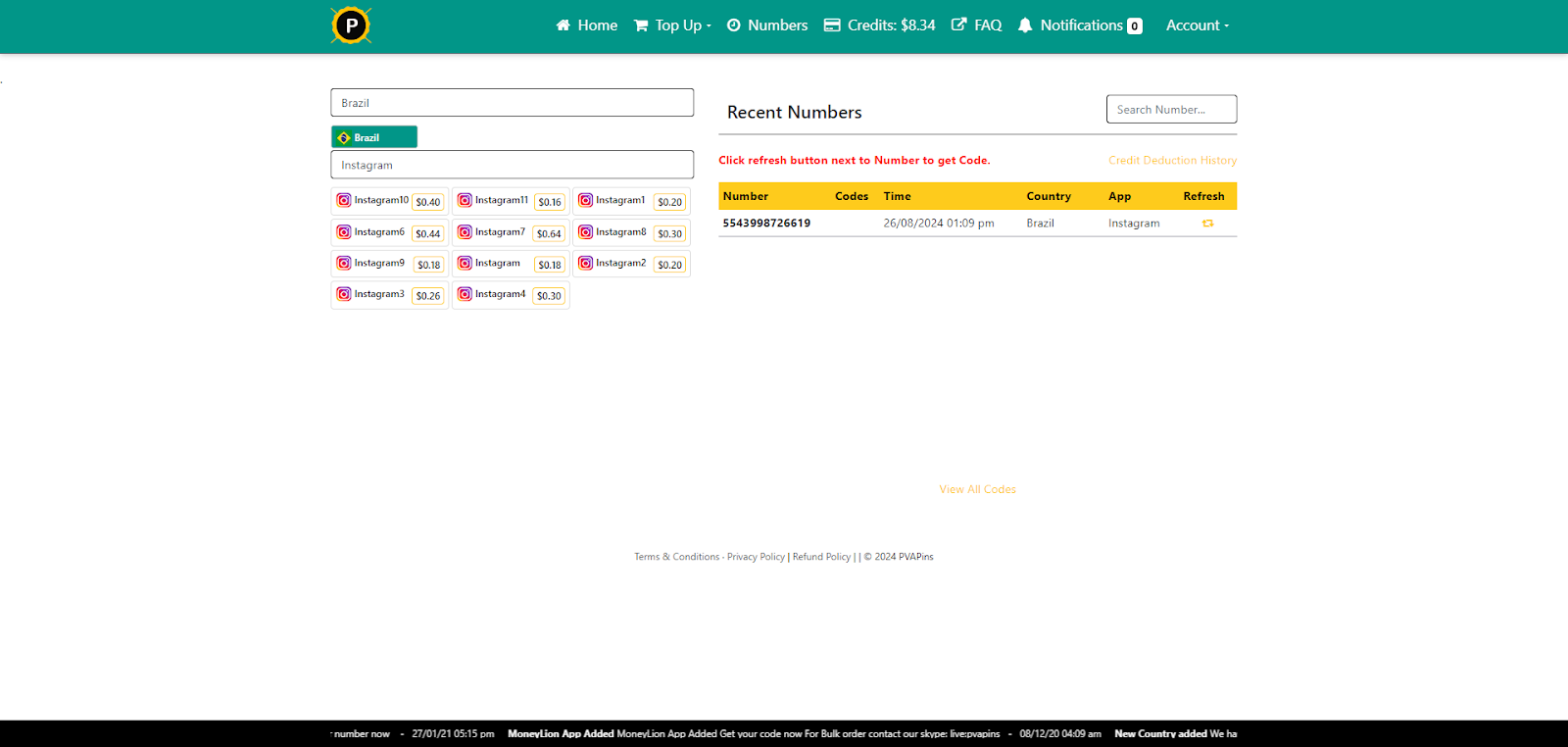Click the Instagram $0.18 app icon
The height and width of the screenshot is (747, 1568).
465,263
